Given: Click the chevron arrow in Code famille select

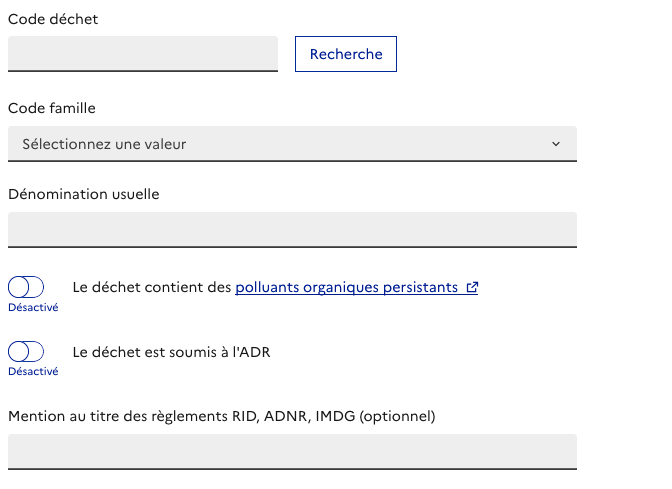Looking at the screenshot, I should coord(556,144).
